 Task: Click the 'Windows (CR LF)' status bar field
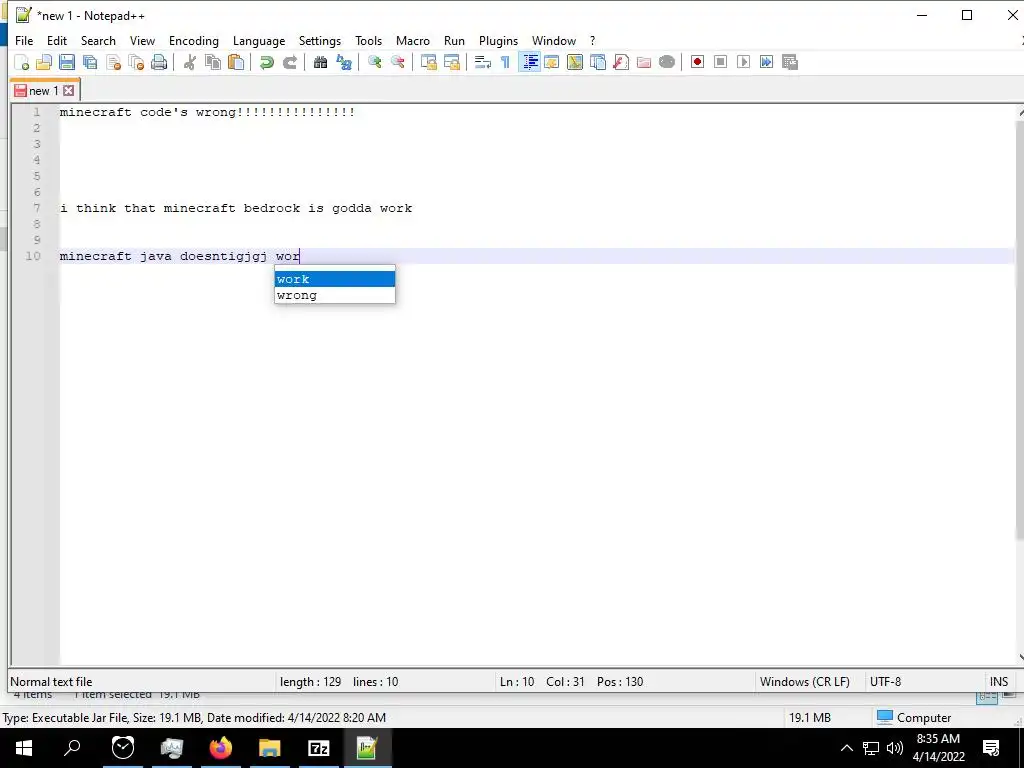pos(805,682)
